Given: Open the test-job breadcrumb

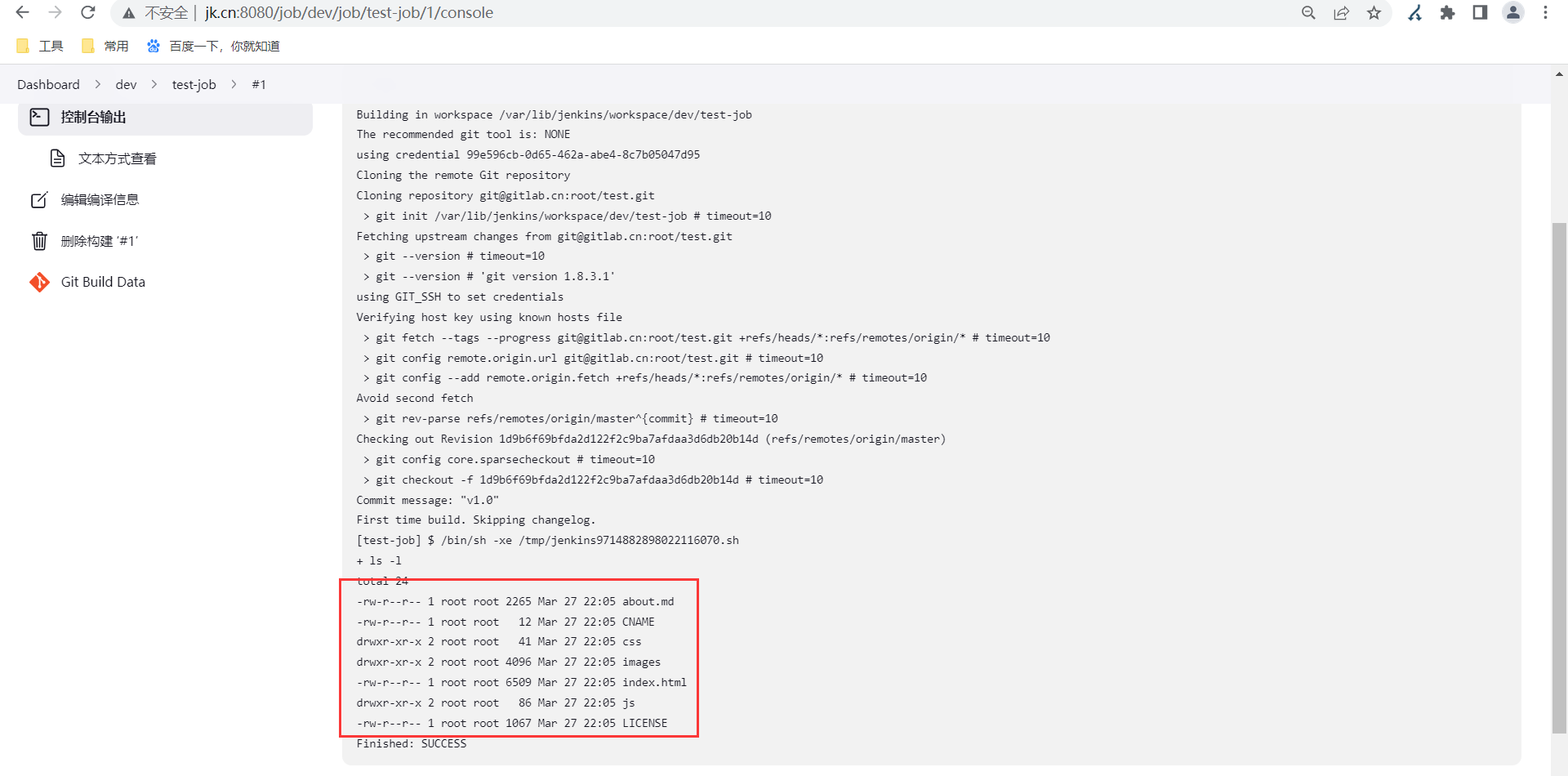Looking at the screenshot, I should click(194, 84).
